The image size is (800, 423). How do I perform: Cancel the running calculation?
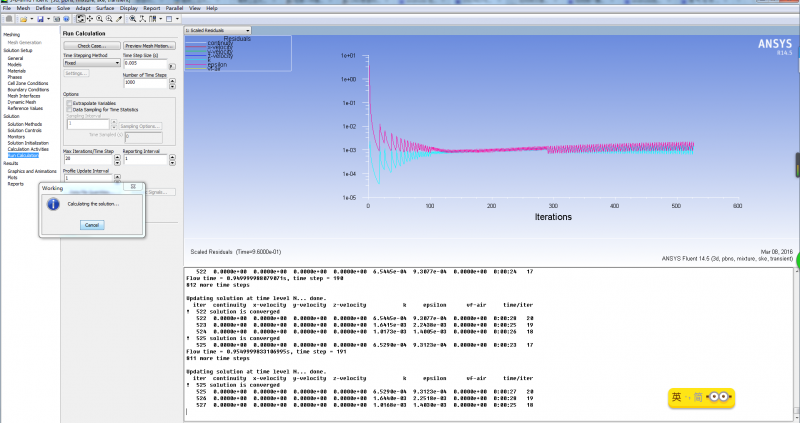91,225
